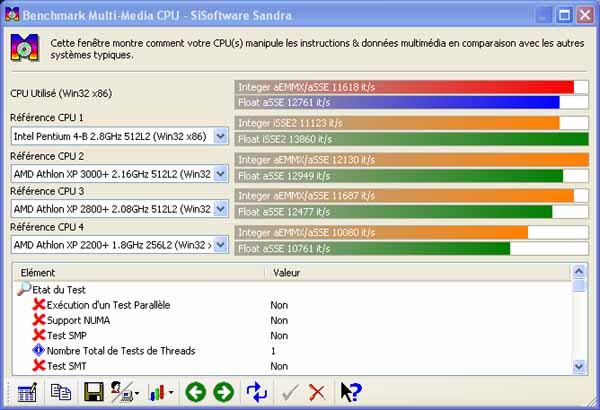Click the Valeur column header
Viewport: 600px width, 410px height.
(x=418, y=273)
